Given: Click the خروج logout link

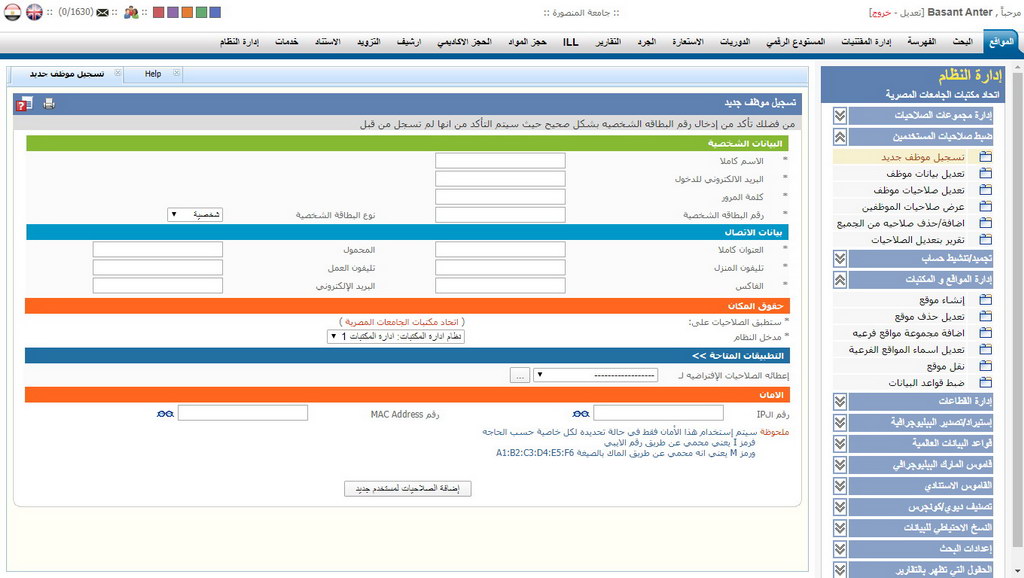Looking at the screenshot, I should (881, 13).
